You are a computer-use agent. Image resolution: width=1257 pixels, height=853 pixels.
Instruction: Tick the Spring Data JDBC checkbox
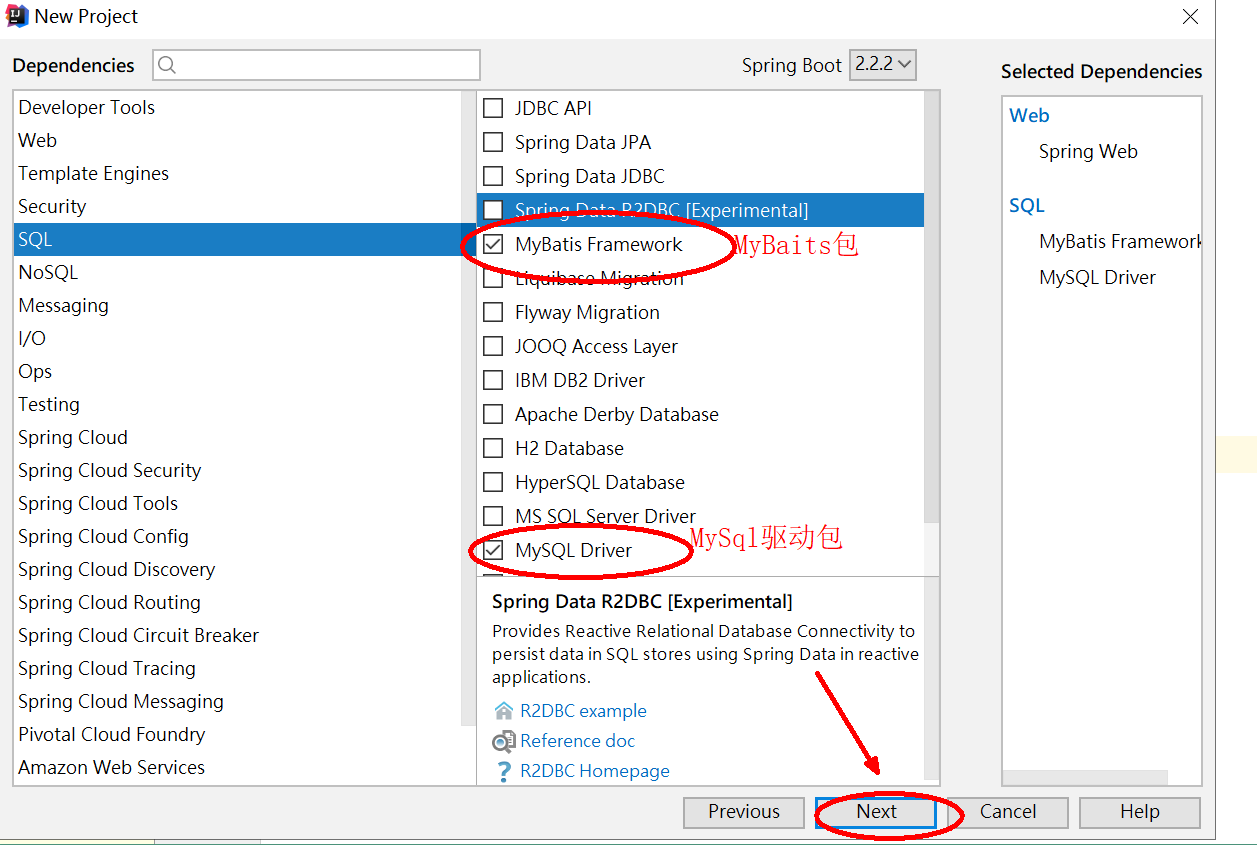pyautogui.click(x=493, y=176)
